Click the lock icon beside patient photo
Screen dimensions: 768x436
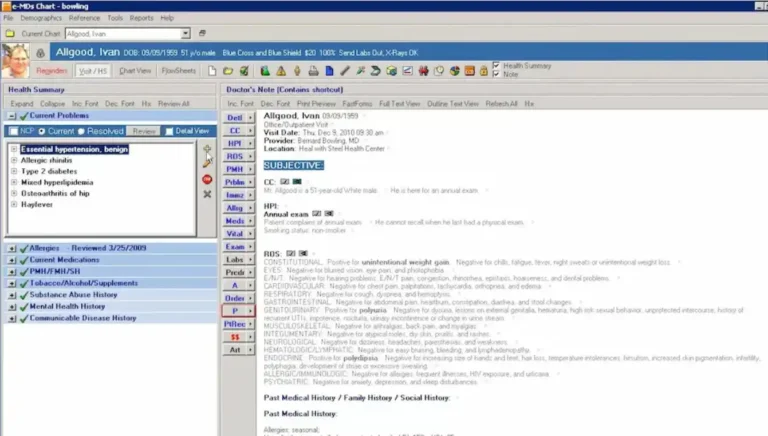(40, 52)
